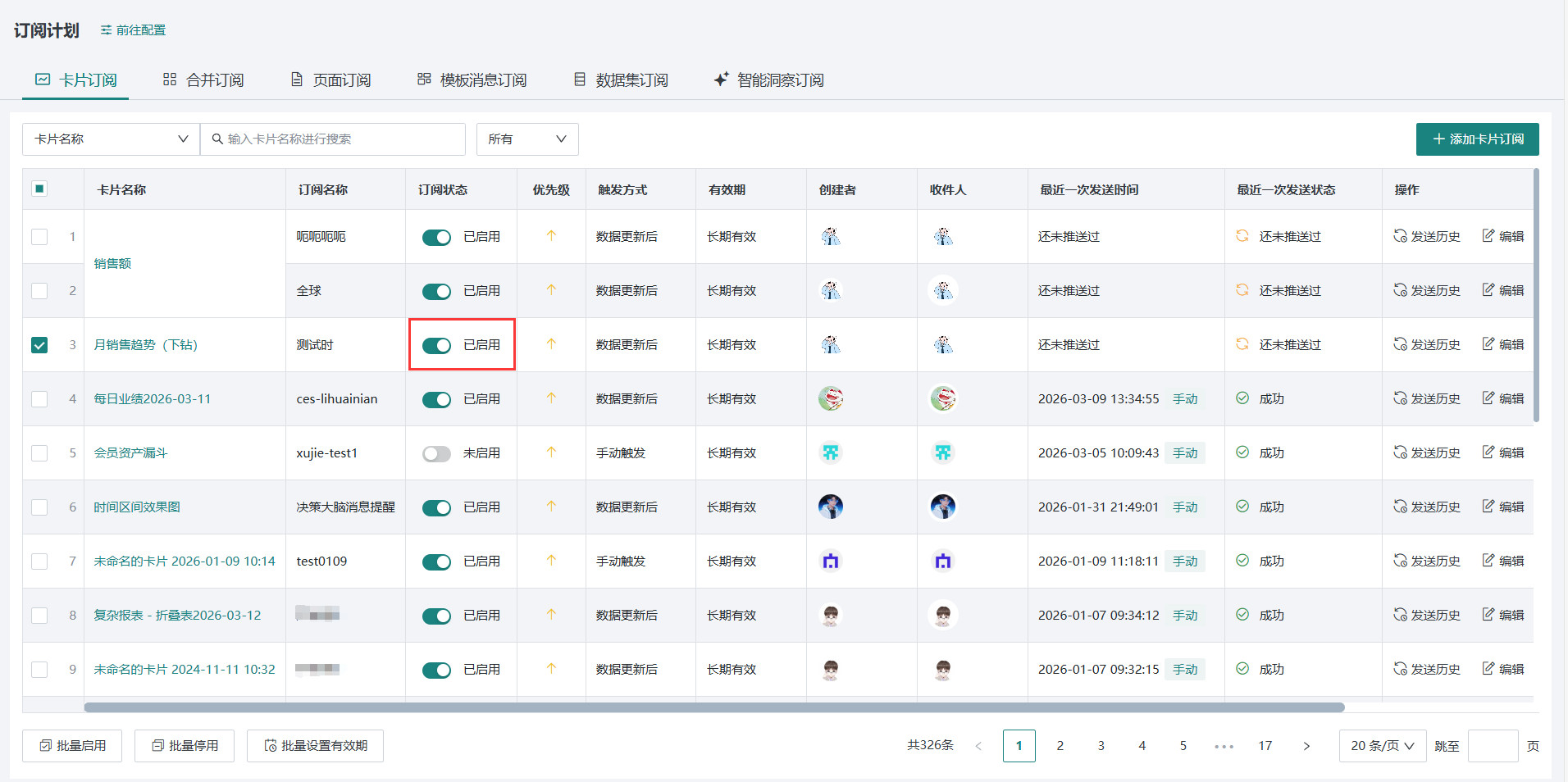This screenshot has width=1568, height=782.
Task: Open the 所有 status filter dropdown
Action: tap(526, 139)
